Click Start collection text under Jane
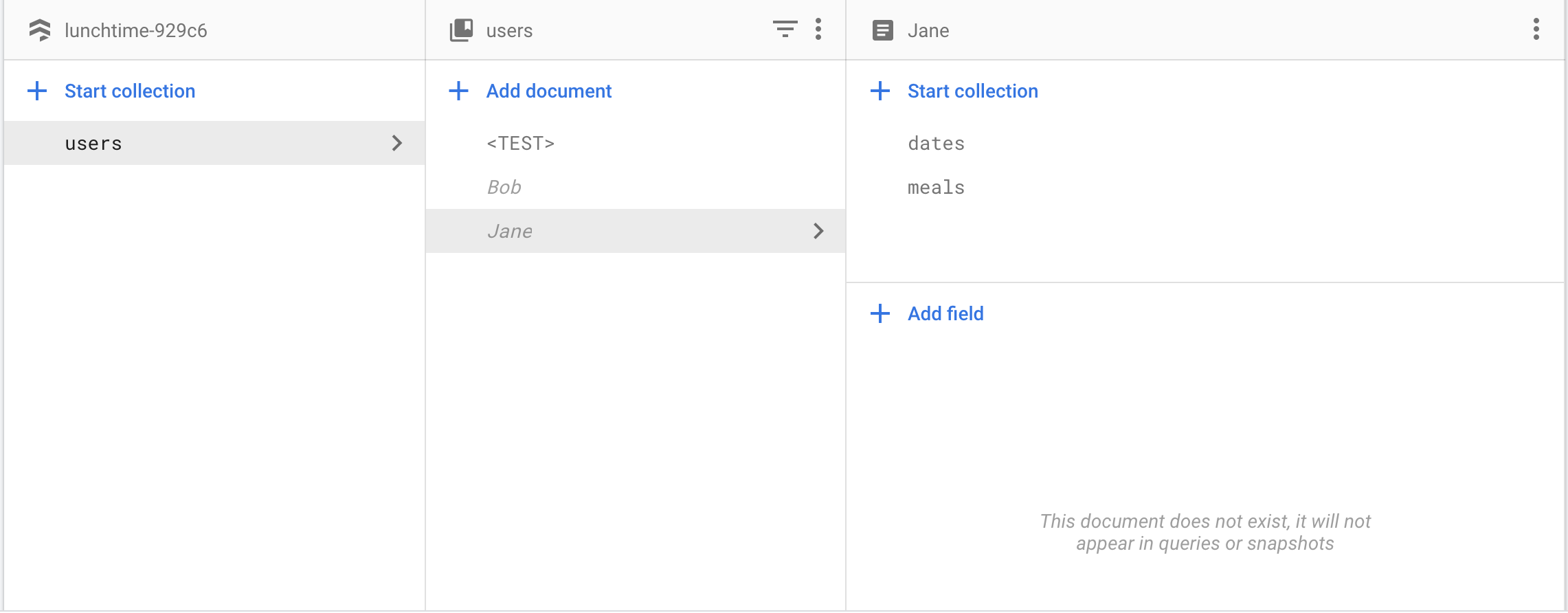The width and height of the screenshot is (1568, 613). tap(972, 91)
